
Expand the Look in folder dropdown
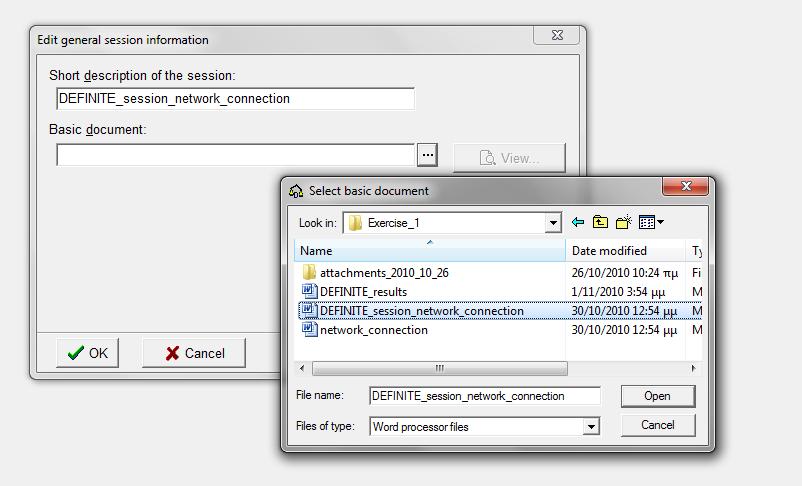click(553, 223)
